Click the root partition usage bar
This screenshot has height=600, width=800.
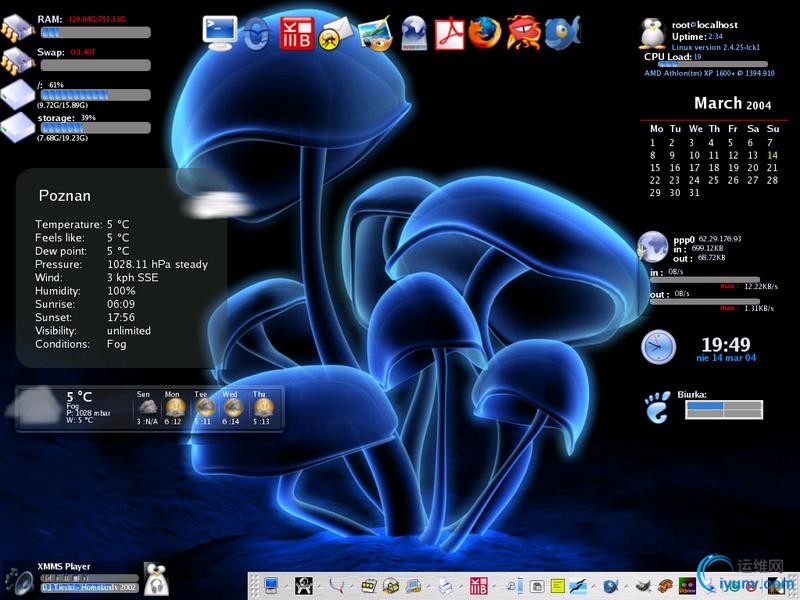[94, 96]
